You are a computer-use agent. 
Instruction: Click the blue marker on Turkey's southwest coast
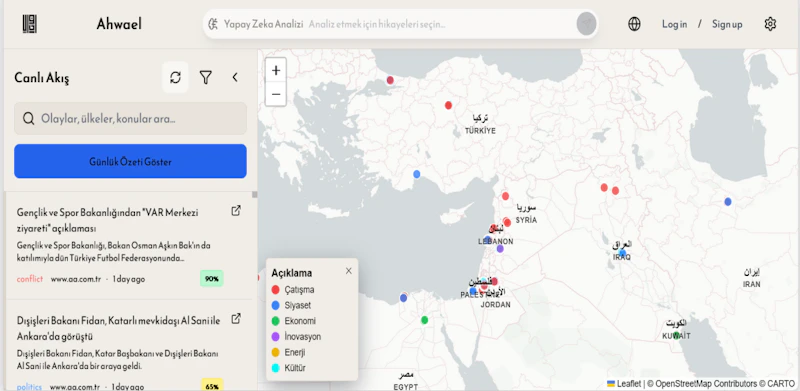(x=417, y=174)
